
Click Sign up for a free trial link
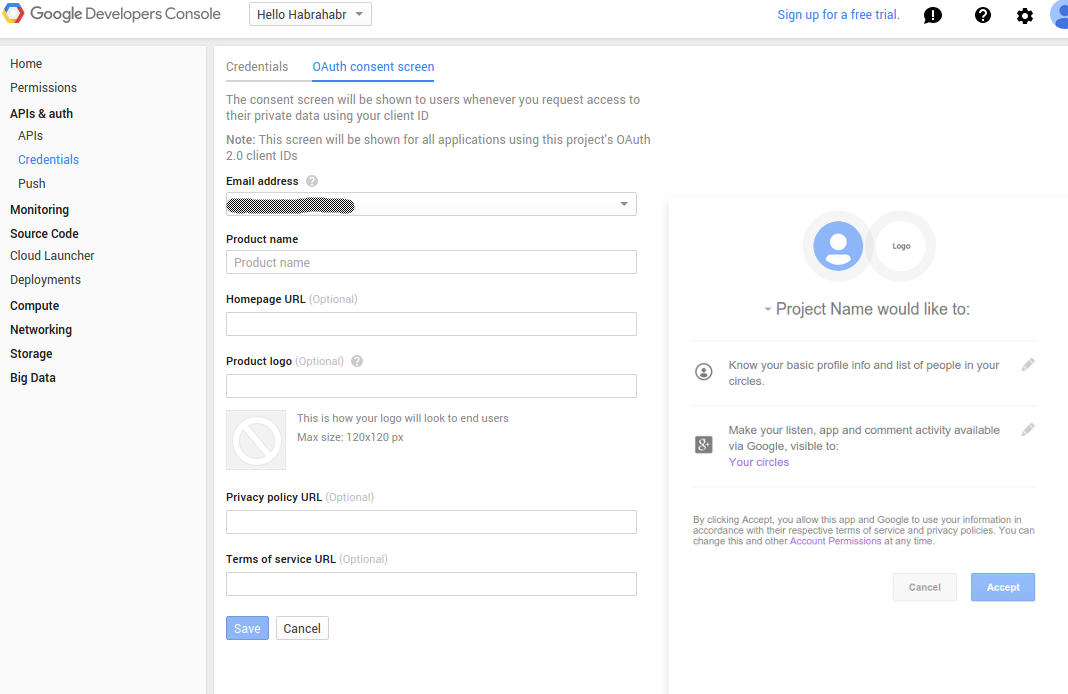tap(838, 15)
